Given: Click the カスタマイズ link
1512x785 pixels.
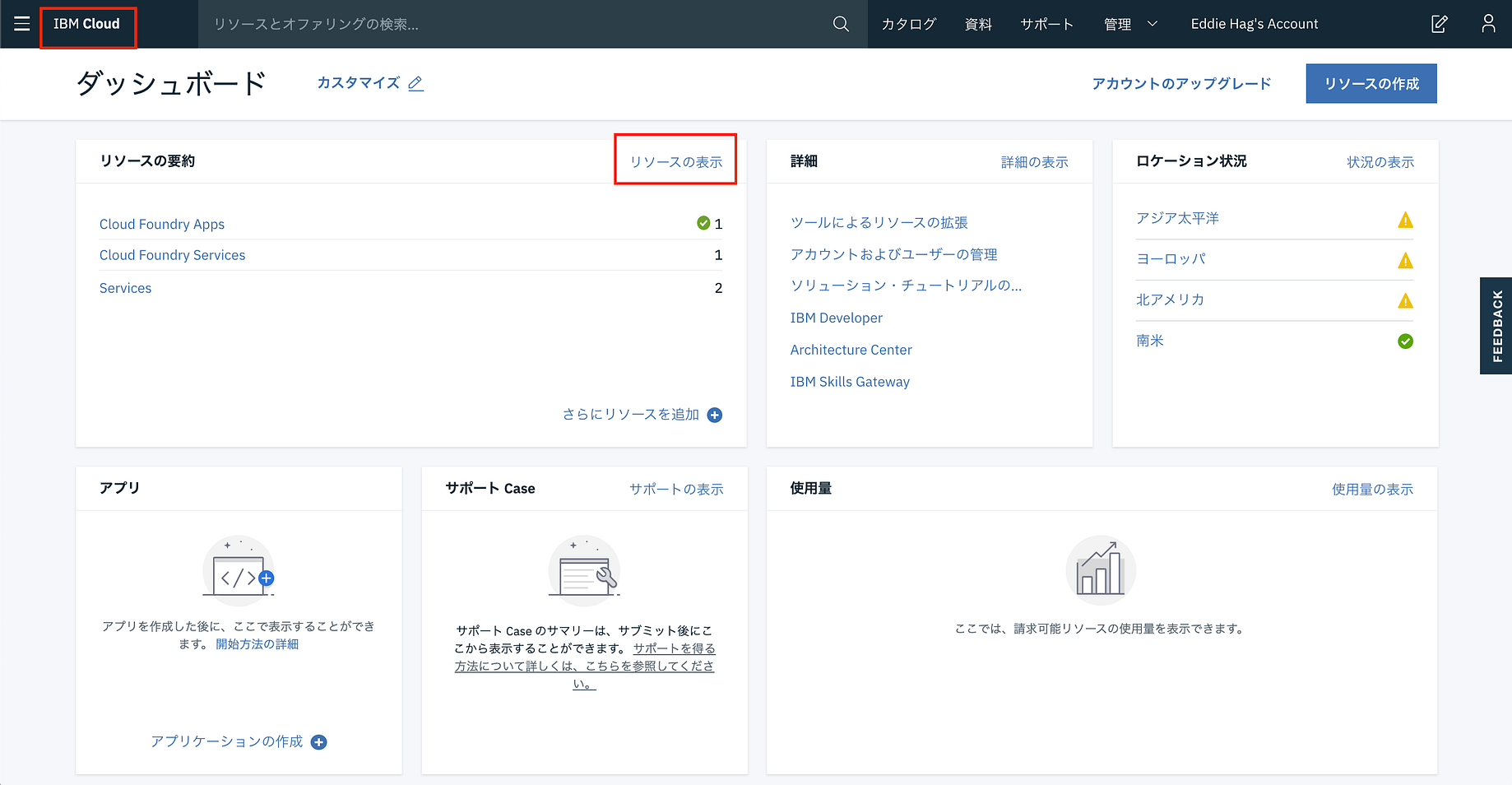Looking at the screenshot, I should tap(359, 83).
